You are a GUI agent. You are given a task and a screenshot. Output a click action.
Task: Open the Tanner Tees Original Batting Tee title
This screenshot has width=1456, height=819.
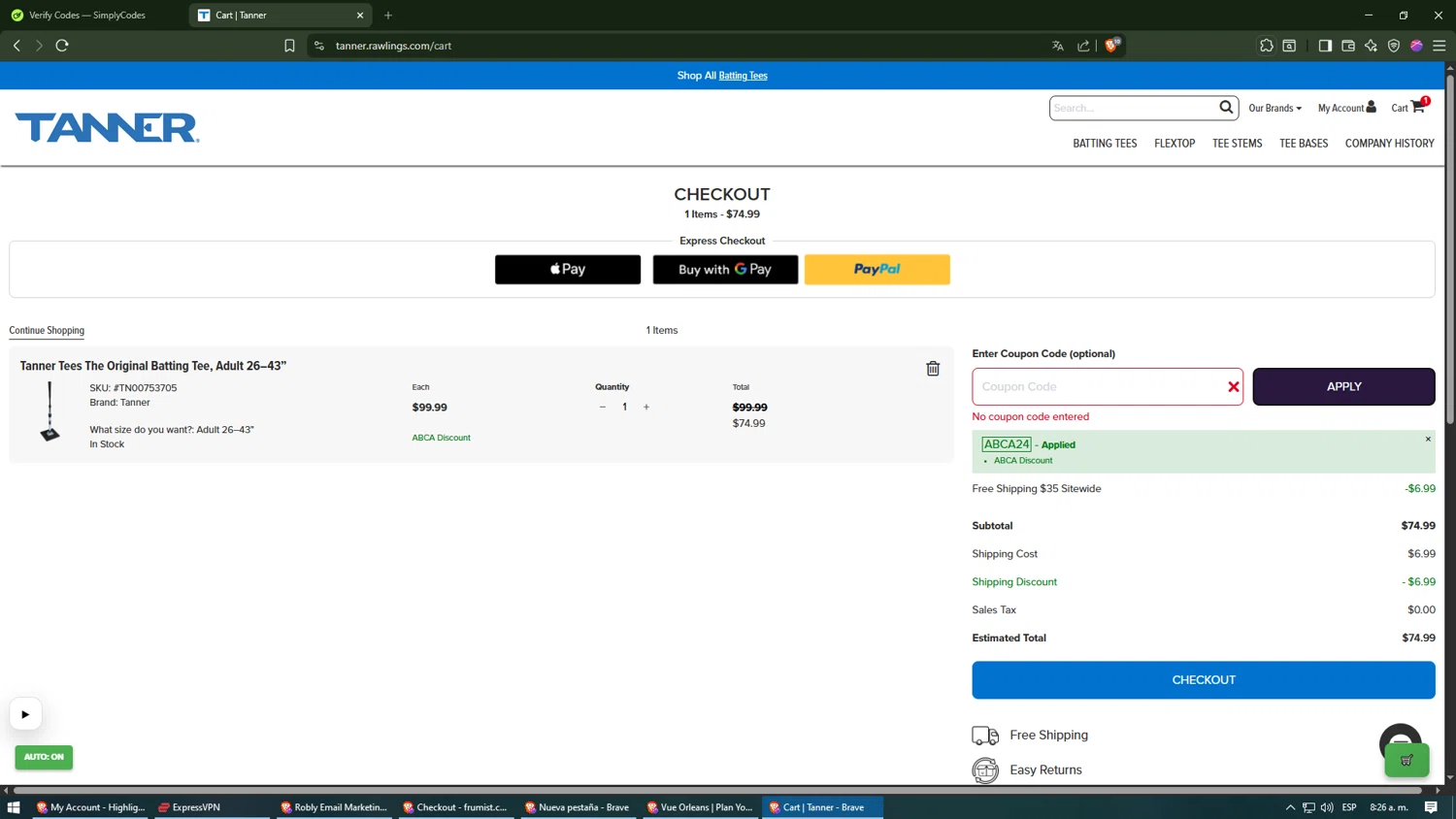click(153, 366)
